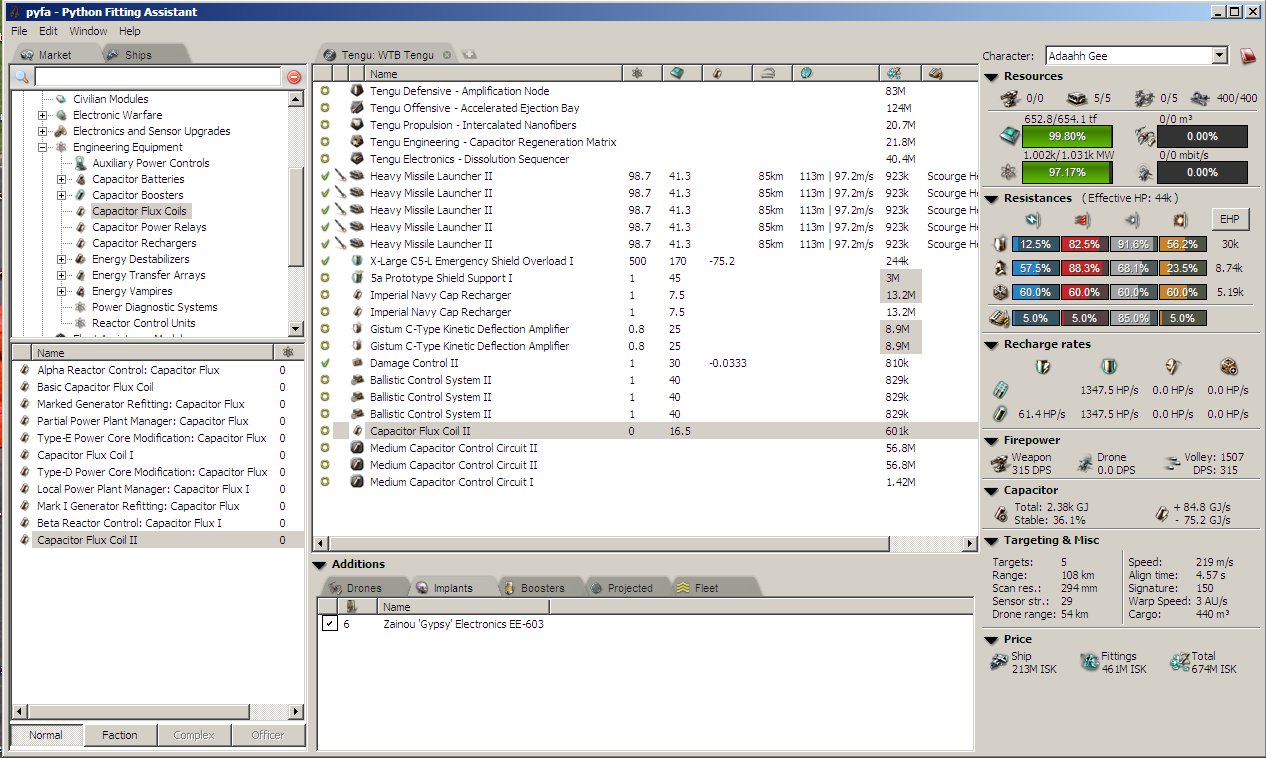Collapse the Additions section
The height and width of the screenshot is (758, 1266).
(x=320, y=565)
